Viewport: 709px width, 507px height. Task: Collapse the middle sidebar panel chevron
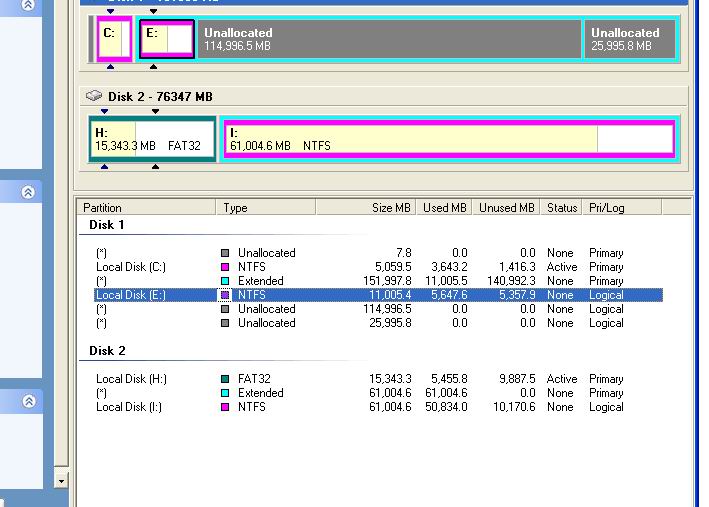[28, 192]
